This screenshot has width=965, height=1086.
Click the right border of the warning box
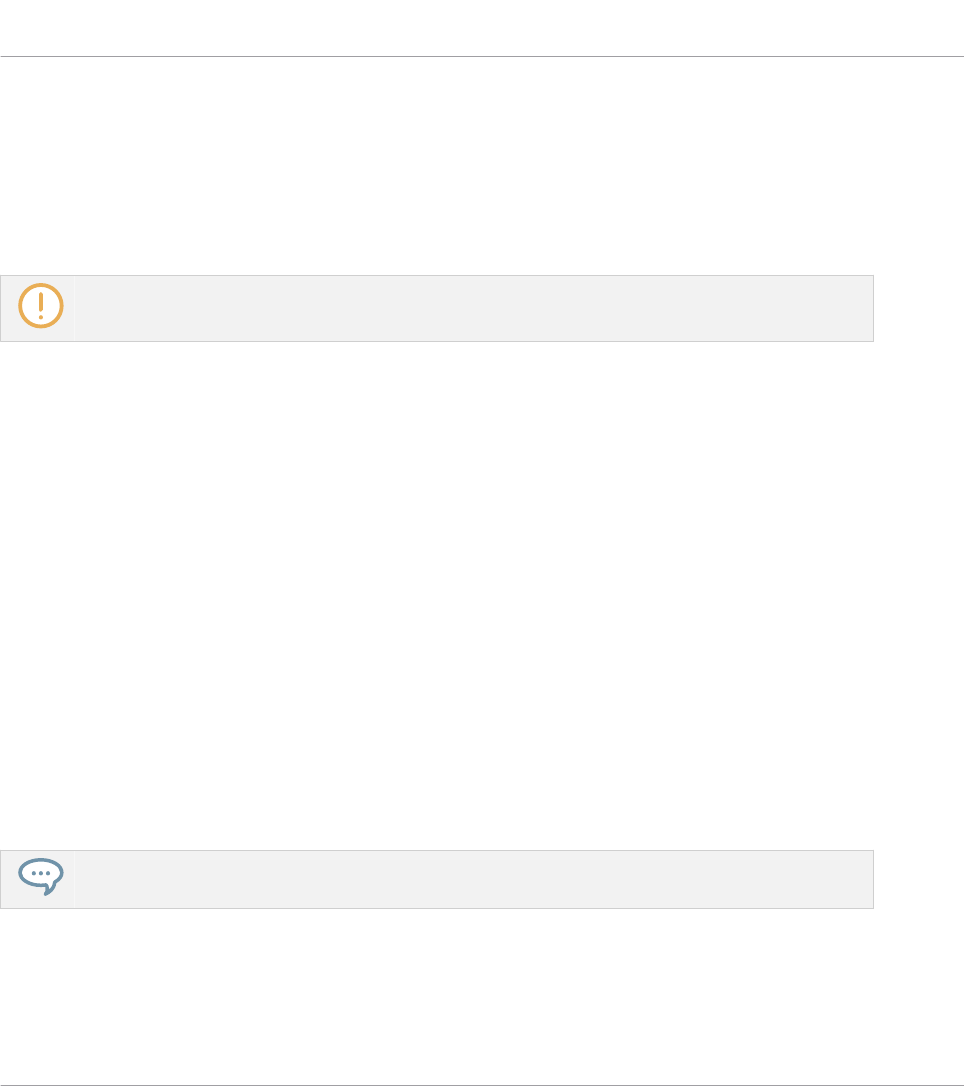point(874,308)
